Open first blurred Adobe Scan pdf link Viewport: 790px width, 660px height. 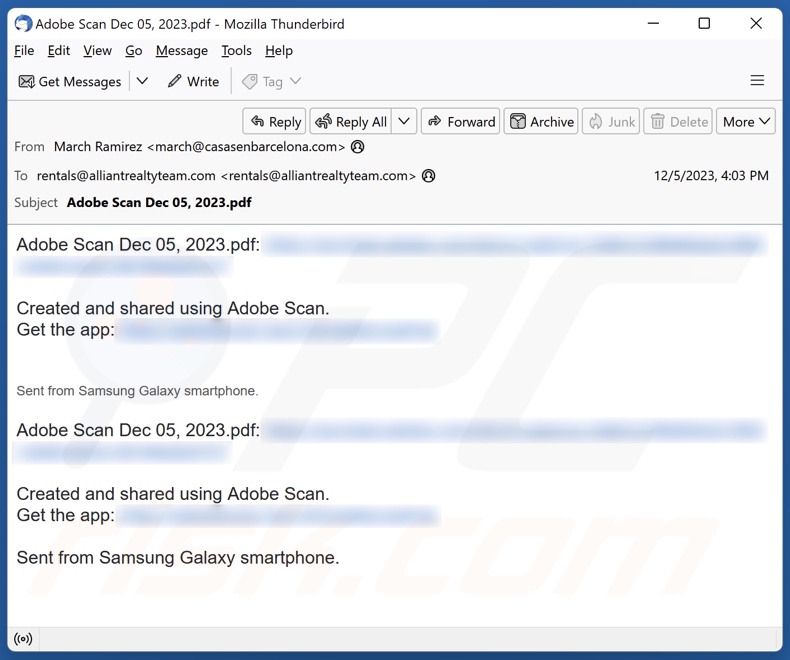click(x=514, y=245)
